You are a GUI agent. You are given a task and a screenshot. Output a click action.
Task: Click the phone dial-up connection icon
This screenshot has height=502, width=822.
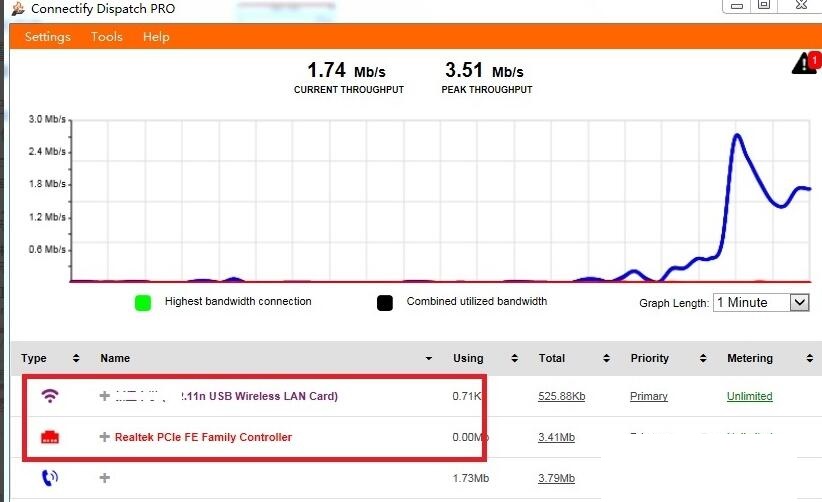pyautogui.click(x=50, y=477)
